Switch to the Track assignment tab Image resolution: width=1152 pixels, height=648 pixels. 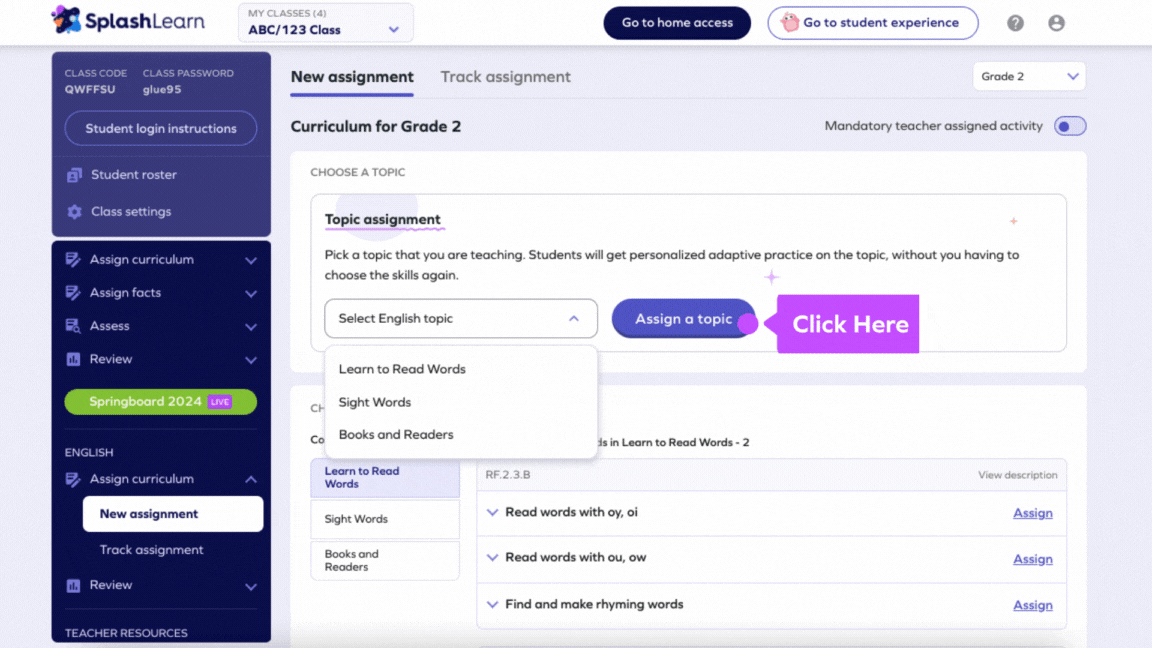(x=505, y=77)
